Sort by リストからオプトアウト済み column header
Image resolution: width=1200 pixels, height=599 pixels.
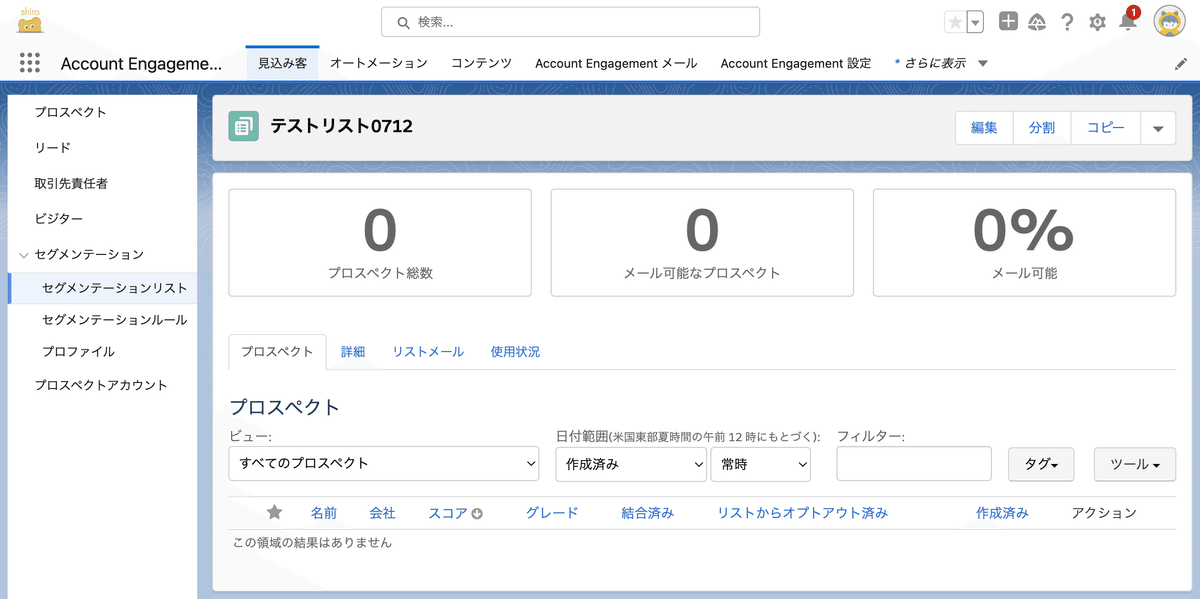coord(802,513)
